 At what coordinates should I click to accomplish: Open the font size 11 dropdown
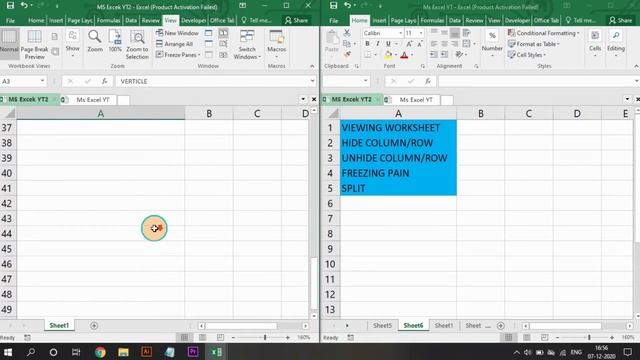pyautogui.click(x=421, y=33)
